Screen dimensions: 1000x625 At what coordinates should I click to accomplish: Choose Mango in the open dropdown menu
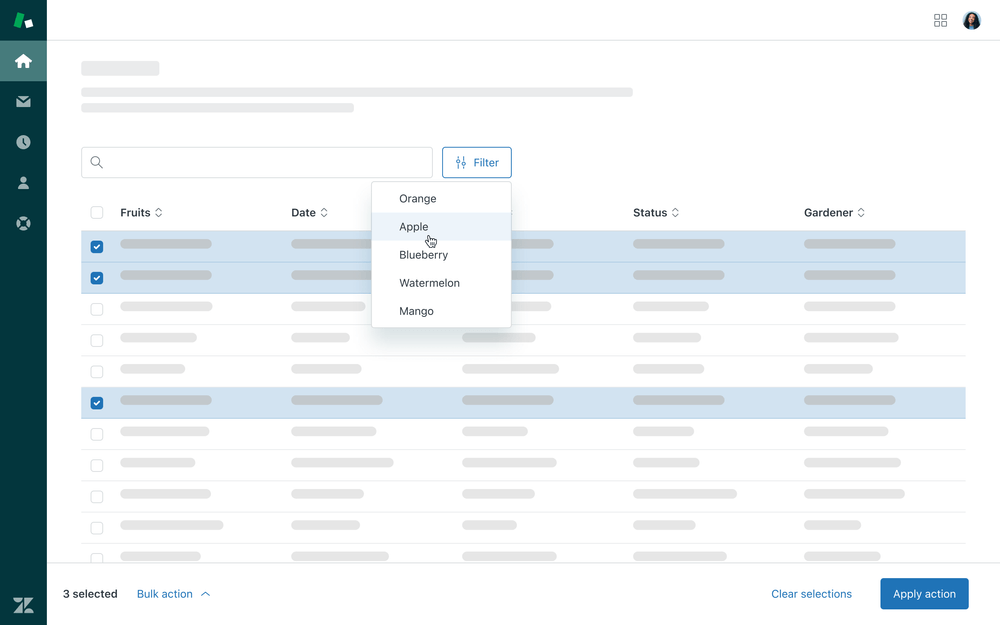point(416,311)
